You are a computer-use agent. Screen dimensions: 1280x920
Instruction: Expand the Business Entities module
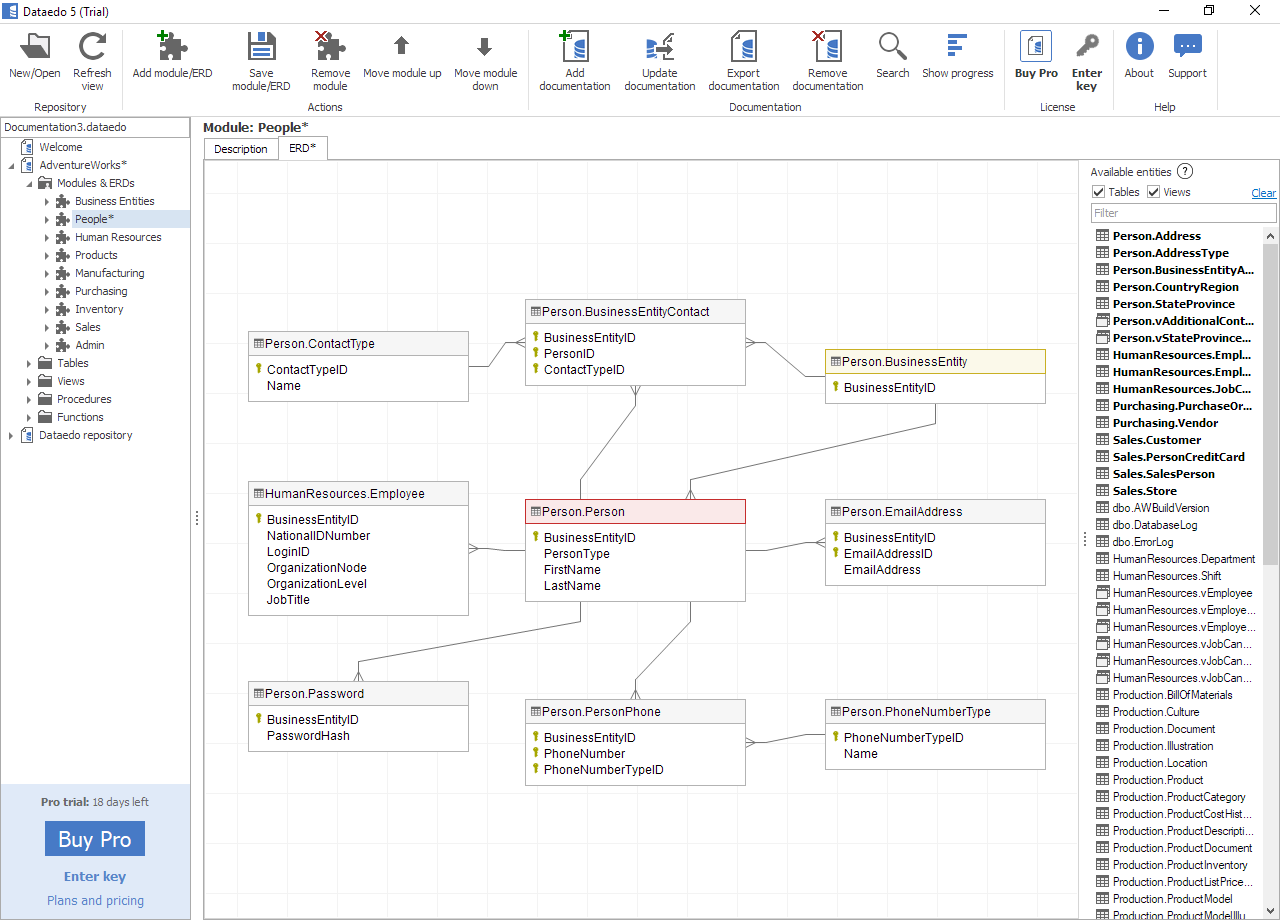point(46,201)
